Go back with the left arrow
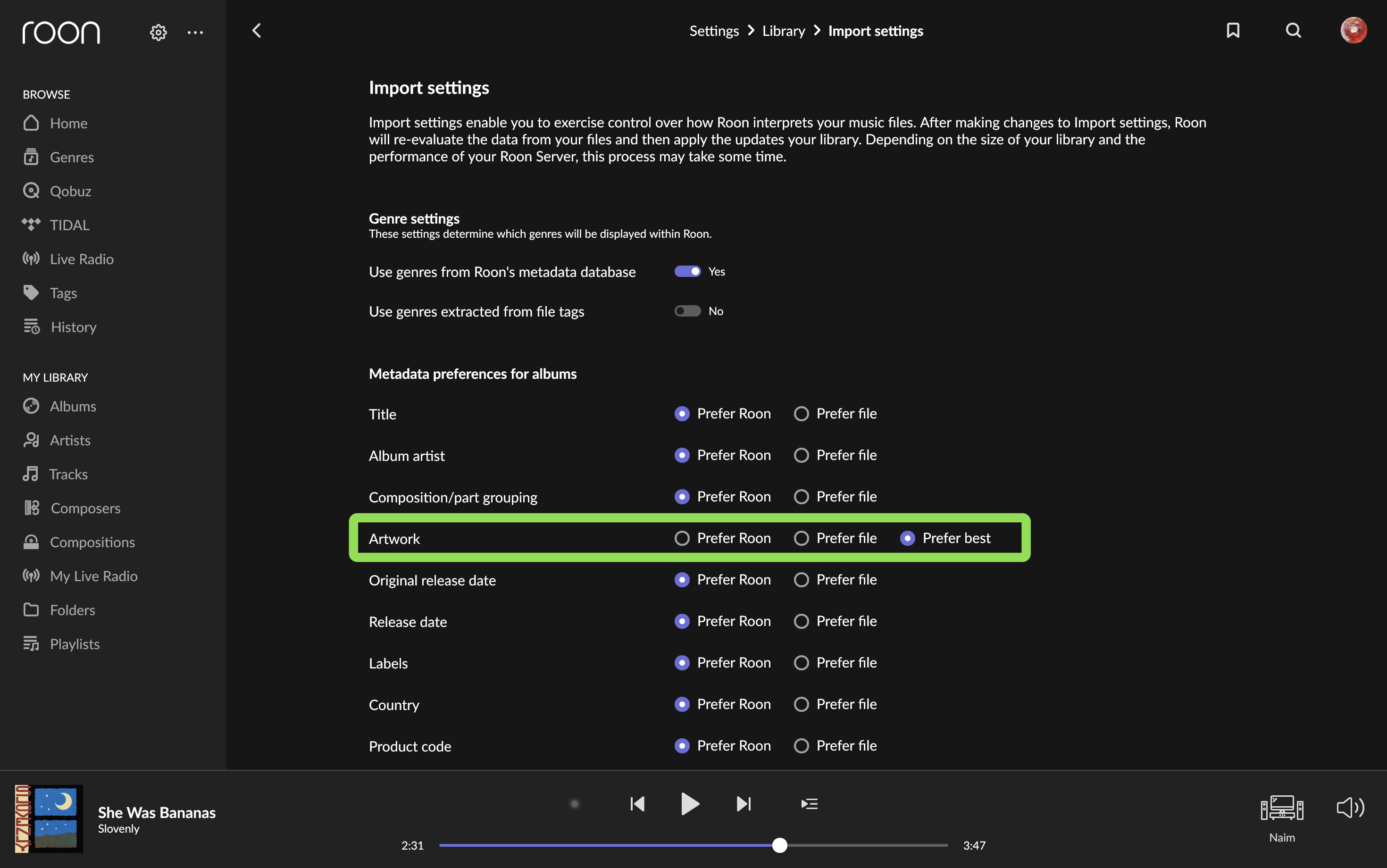 coord(257,30)
